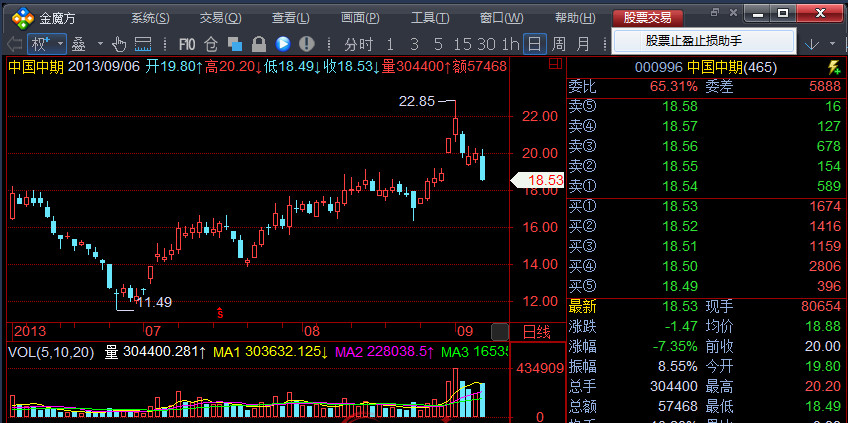Screen dimensions: 848x423
Task: Open the dropdown arrow beside 权+
Action: coord(60,44)
